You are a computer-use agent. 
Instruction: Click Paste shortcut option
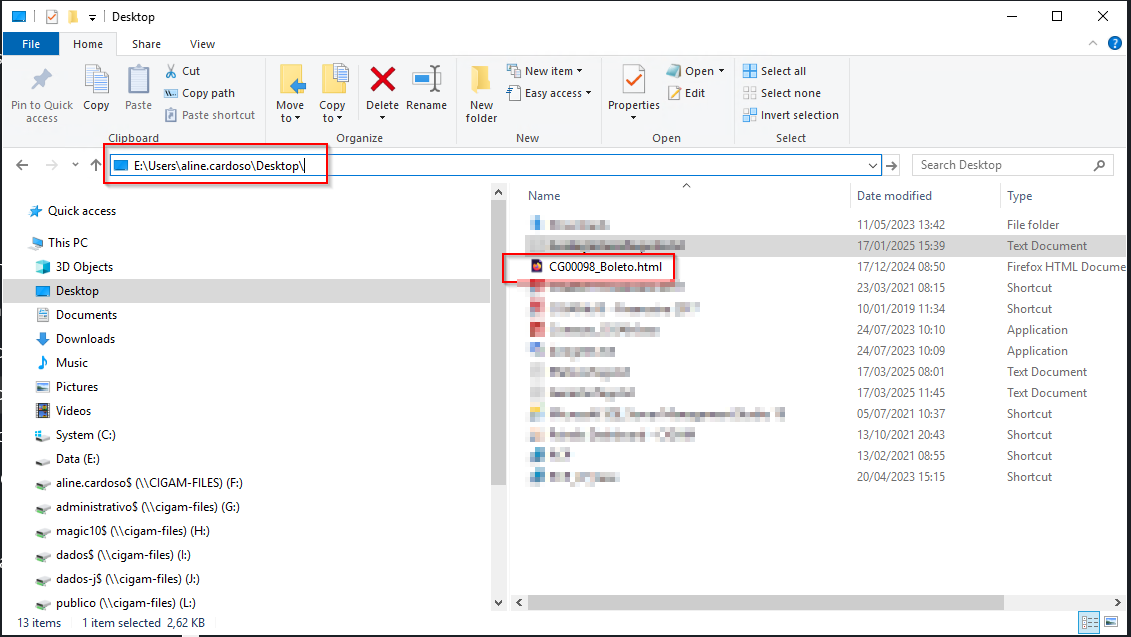tap(209, 115)
